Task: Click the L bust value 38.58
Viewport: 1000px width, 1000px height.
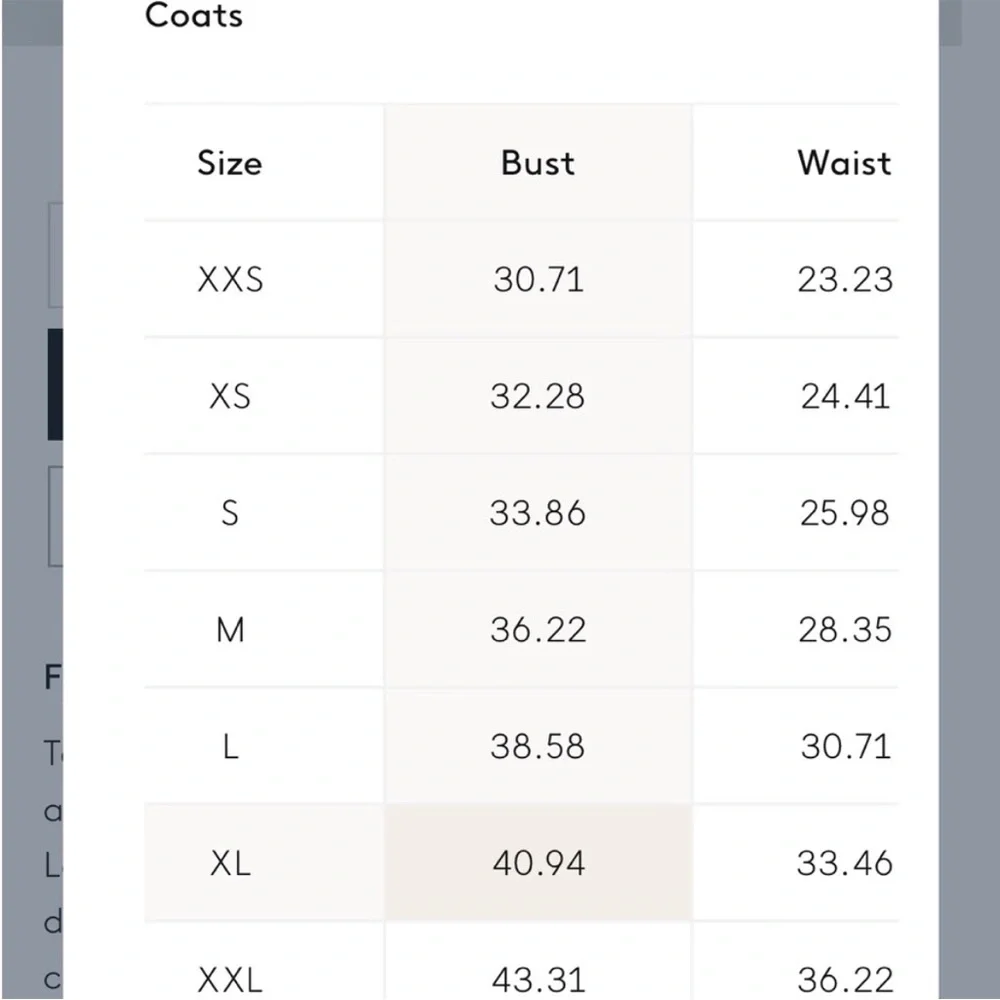Action: pos(538,746)
